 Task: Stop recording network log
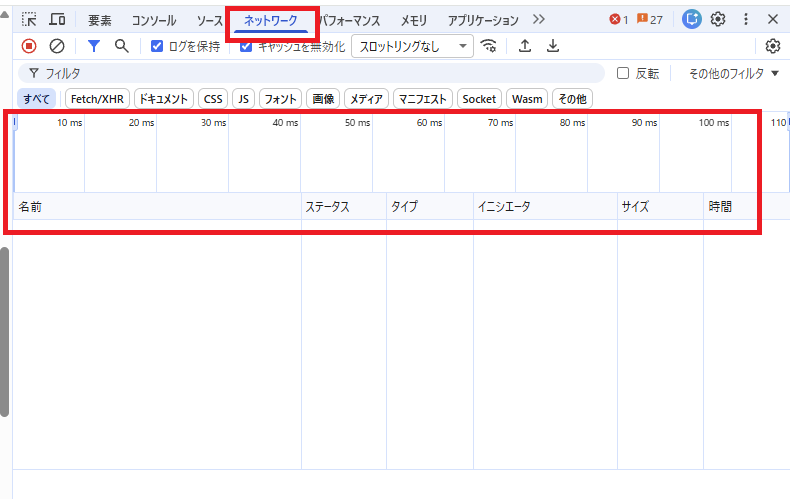point(29,46)
